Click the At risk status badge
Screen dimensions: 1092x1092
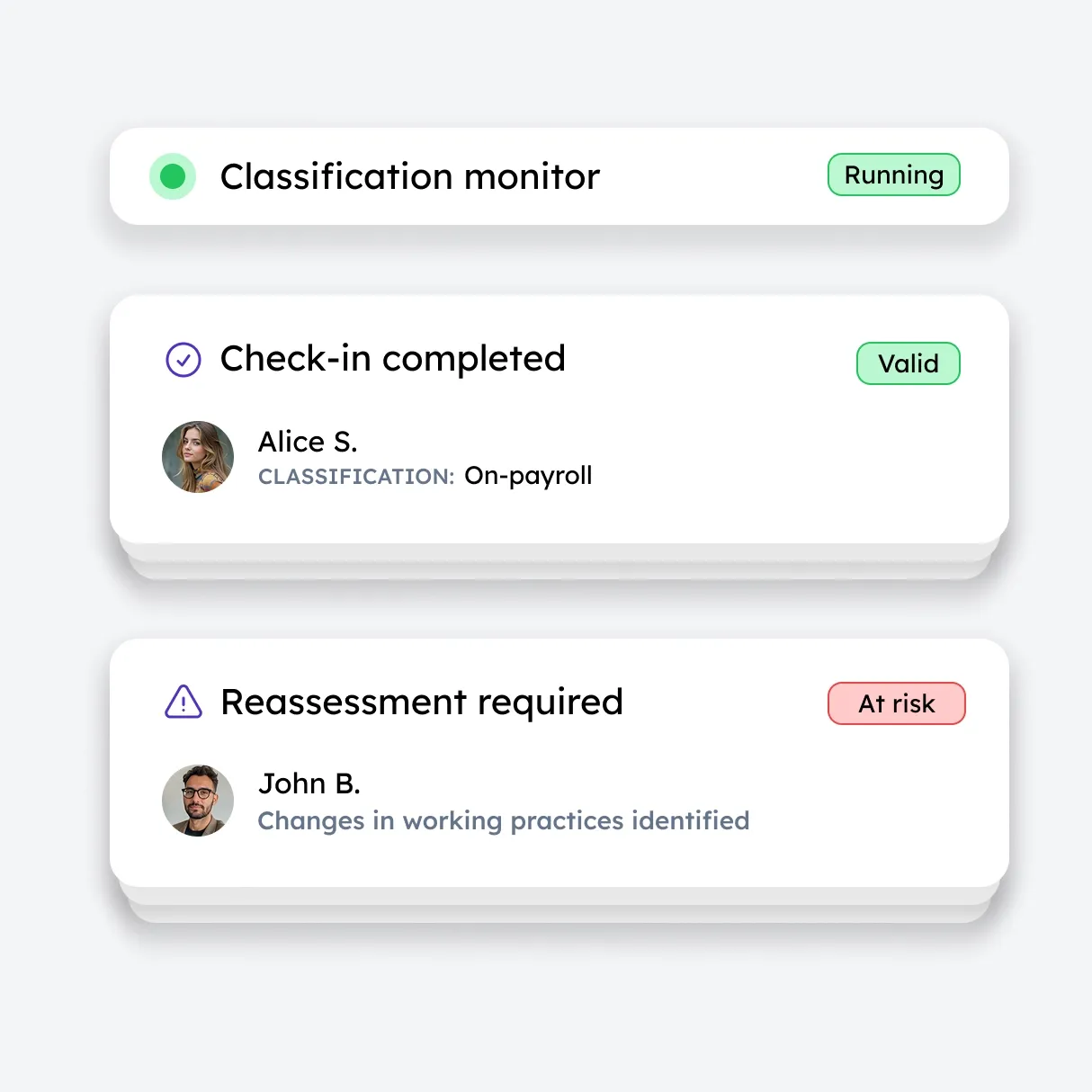coord(897,703)
